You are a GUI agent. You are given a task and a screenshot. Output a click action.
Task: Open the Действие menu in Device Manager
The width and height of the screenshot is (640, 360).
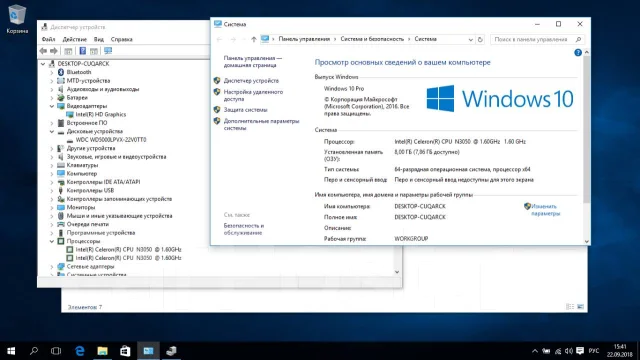click(74, 40)
